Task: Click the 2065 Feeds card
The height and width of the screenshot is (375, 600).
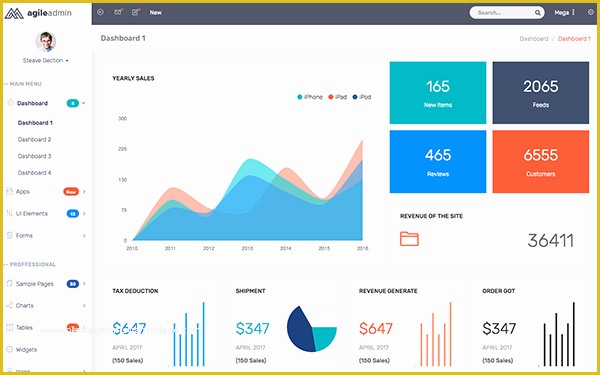Action: [541, 93]
